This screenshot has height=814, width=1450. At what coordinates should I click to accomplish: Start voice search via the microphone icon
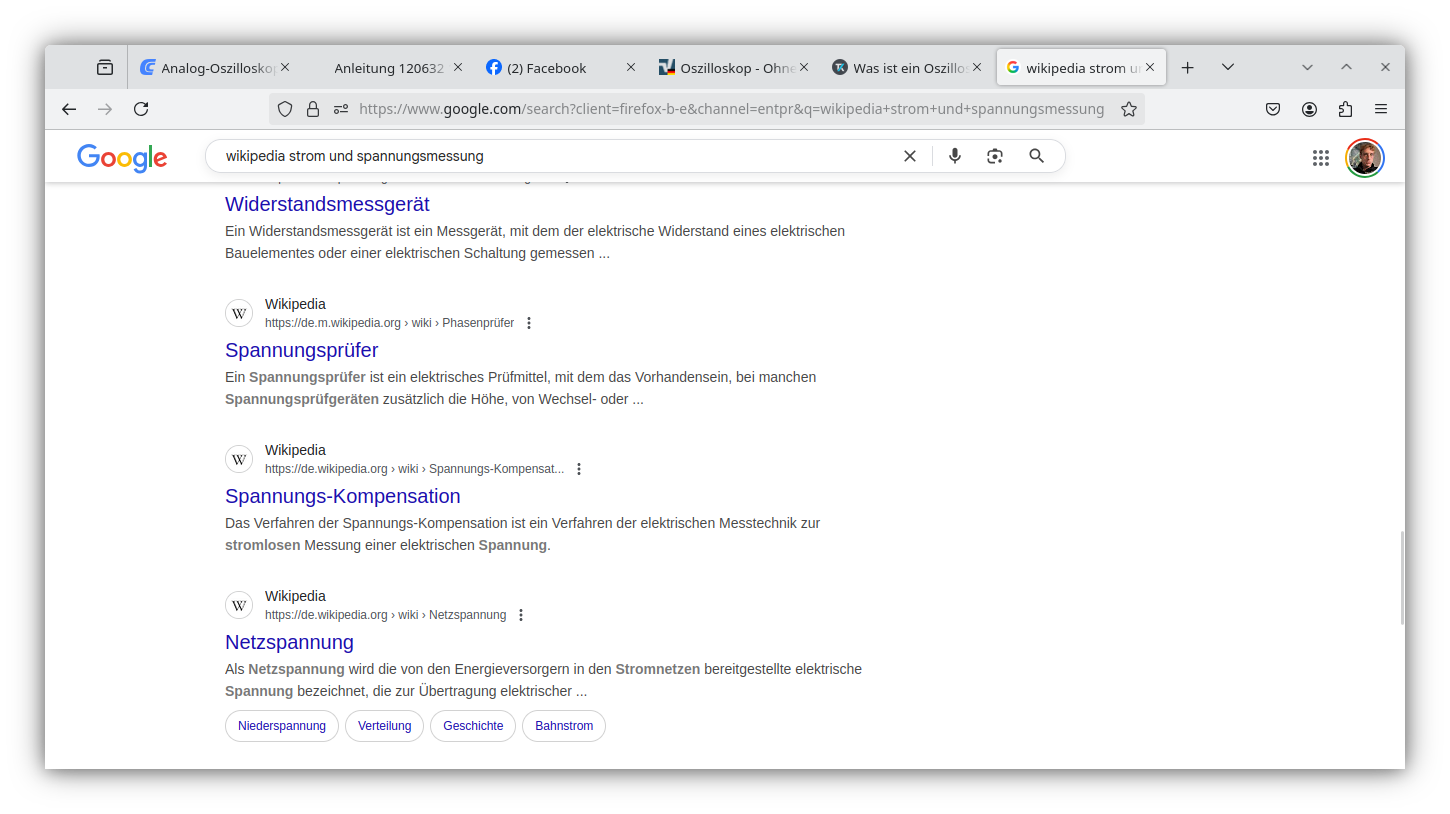[954, 156]
